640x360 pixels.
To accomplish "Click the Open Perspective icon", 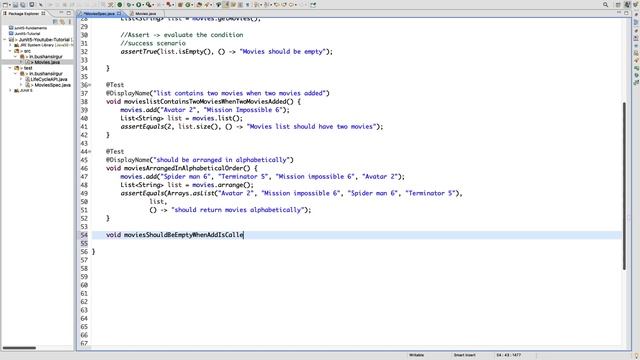I will (x=618, y=5).
